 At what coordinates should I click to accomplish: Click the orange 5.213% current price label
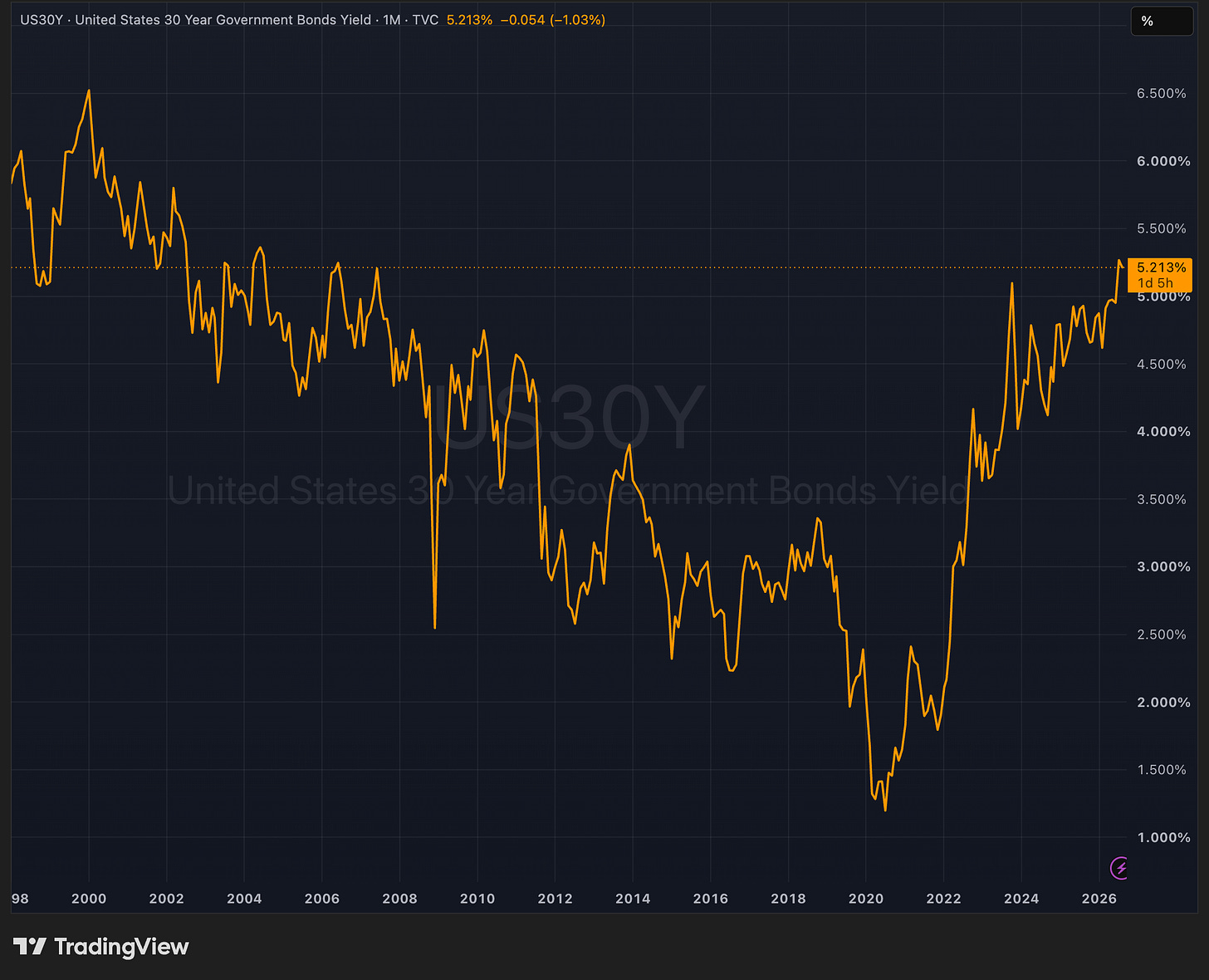coord(1161,267)
